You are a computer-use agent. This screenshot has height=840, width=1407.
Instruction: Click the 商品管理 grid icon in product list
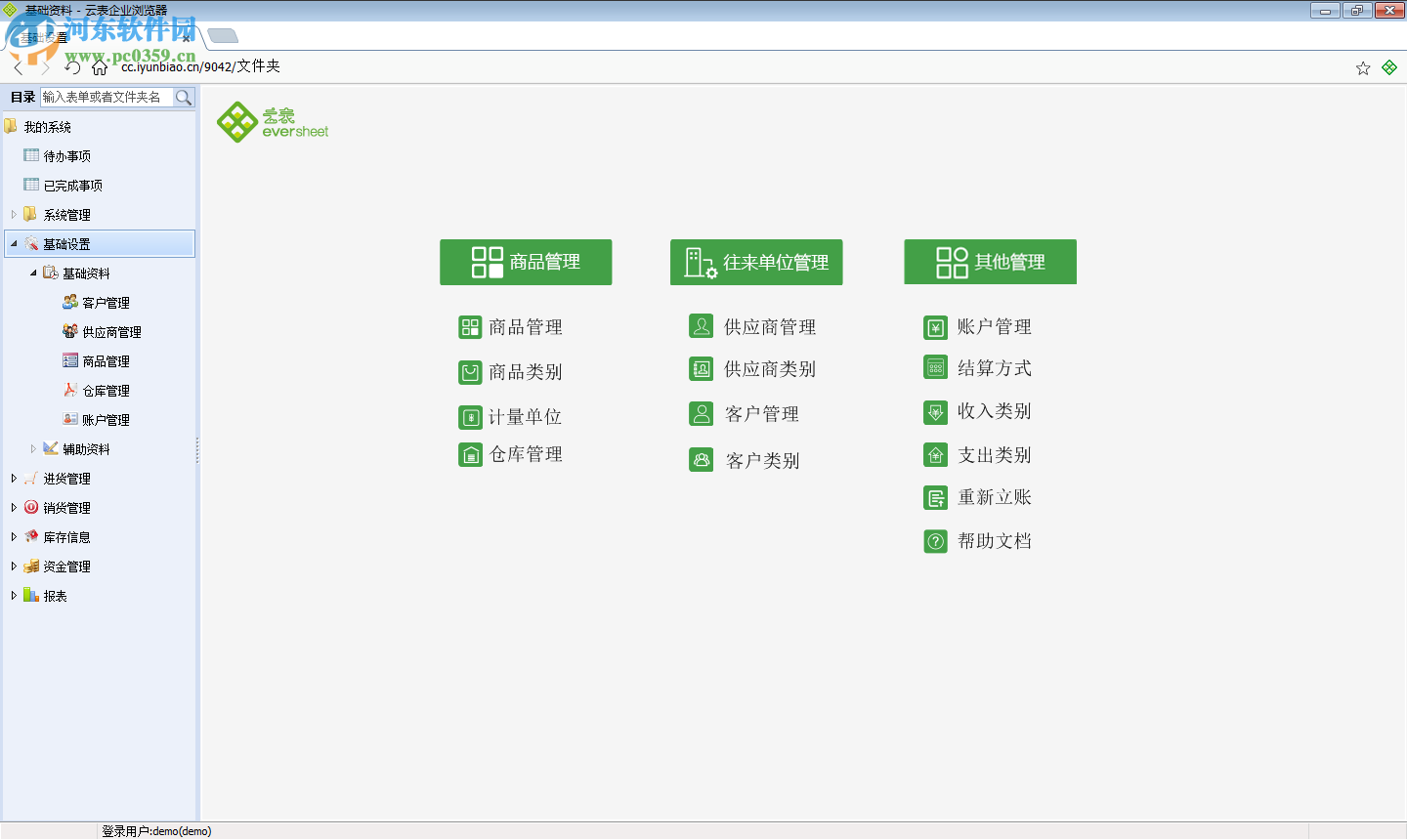[x=470, y=327]
